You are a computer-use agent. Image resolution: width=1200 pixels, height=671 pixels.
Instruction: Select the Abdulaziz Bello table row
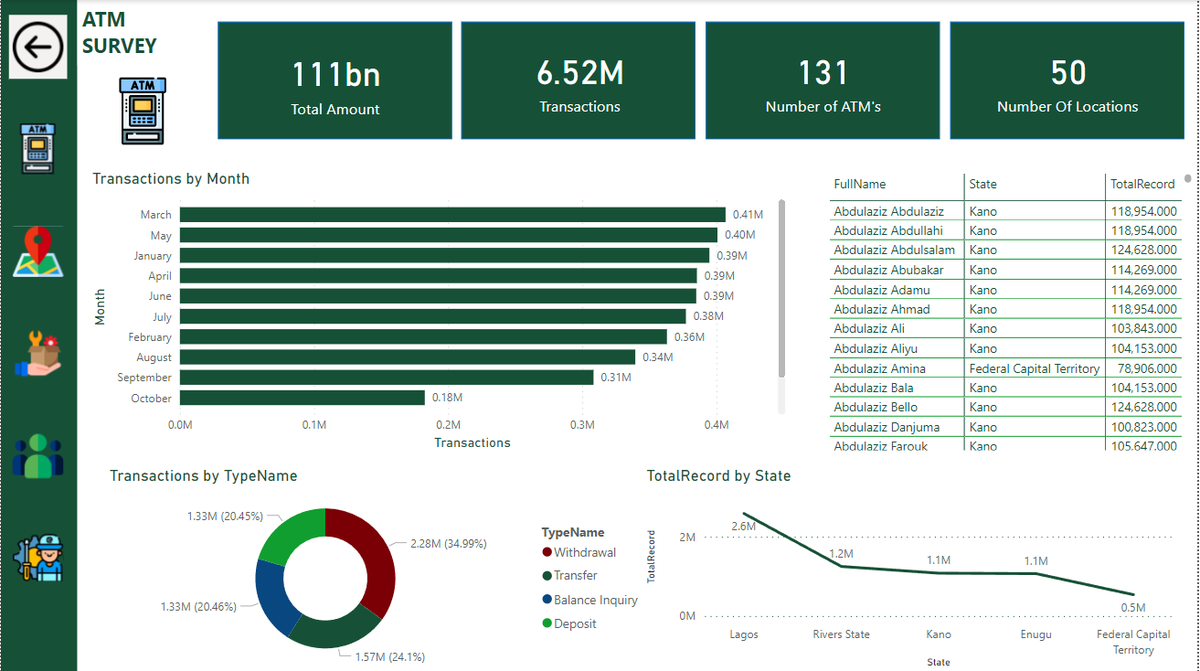click(x=1005, y=407)
